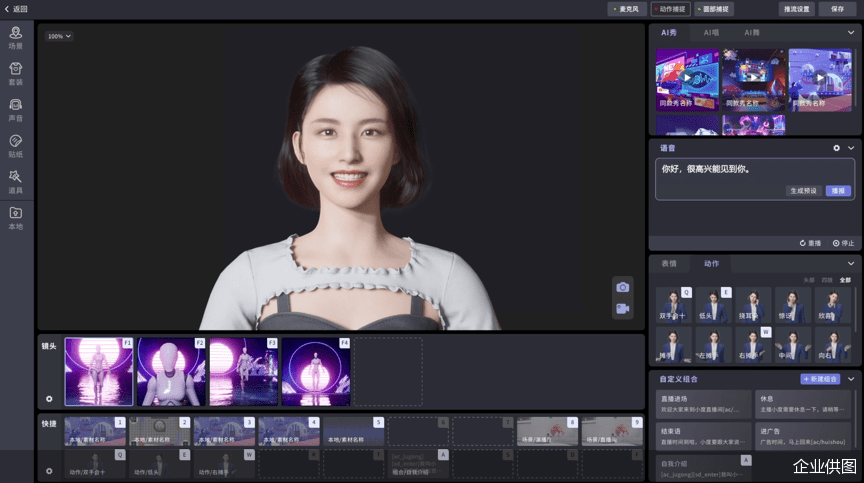Toggle 动作捕捉 motion capture
The image size is (864, 483).
pos(670,9)
